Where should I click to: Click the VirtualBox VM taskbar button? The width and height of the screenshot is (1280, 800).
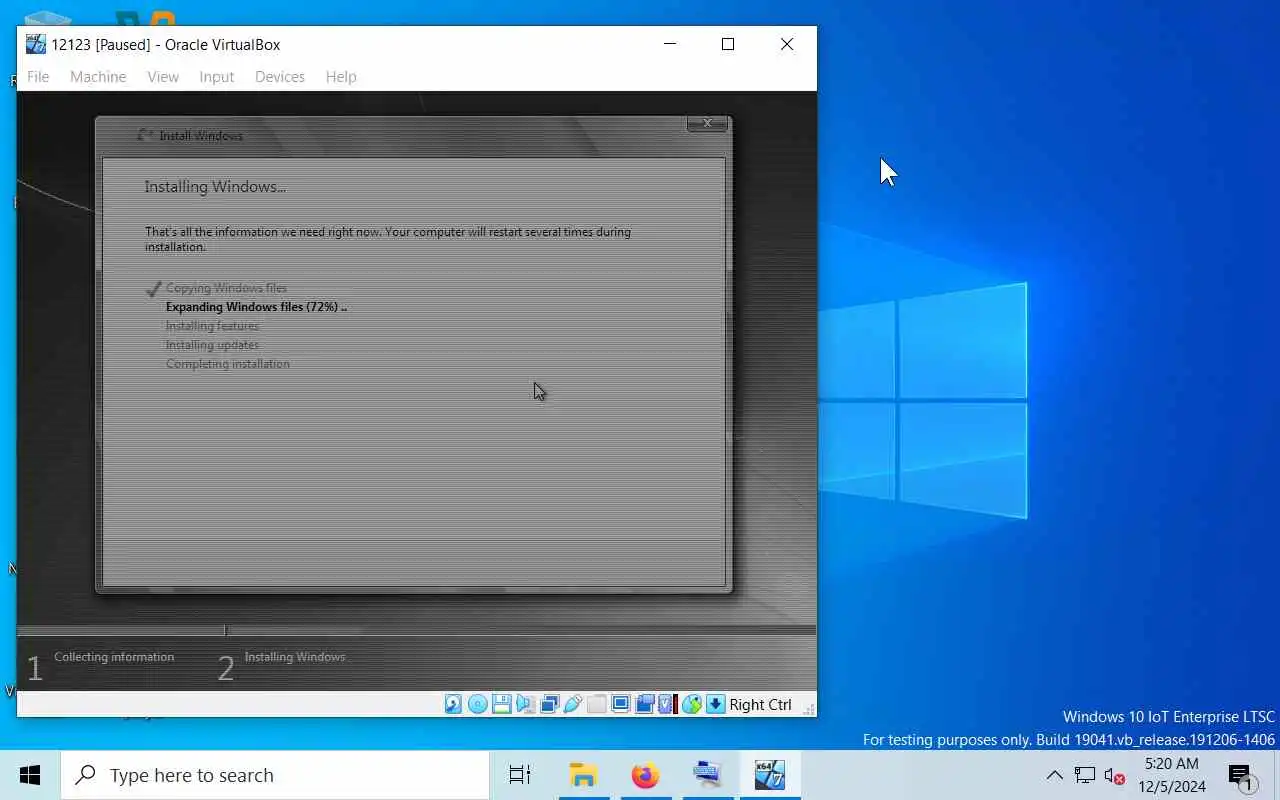point(770,775)
